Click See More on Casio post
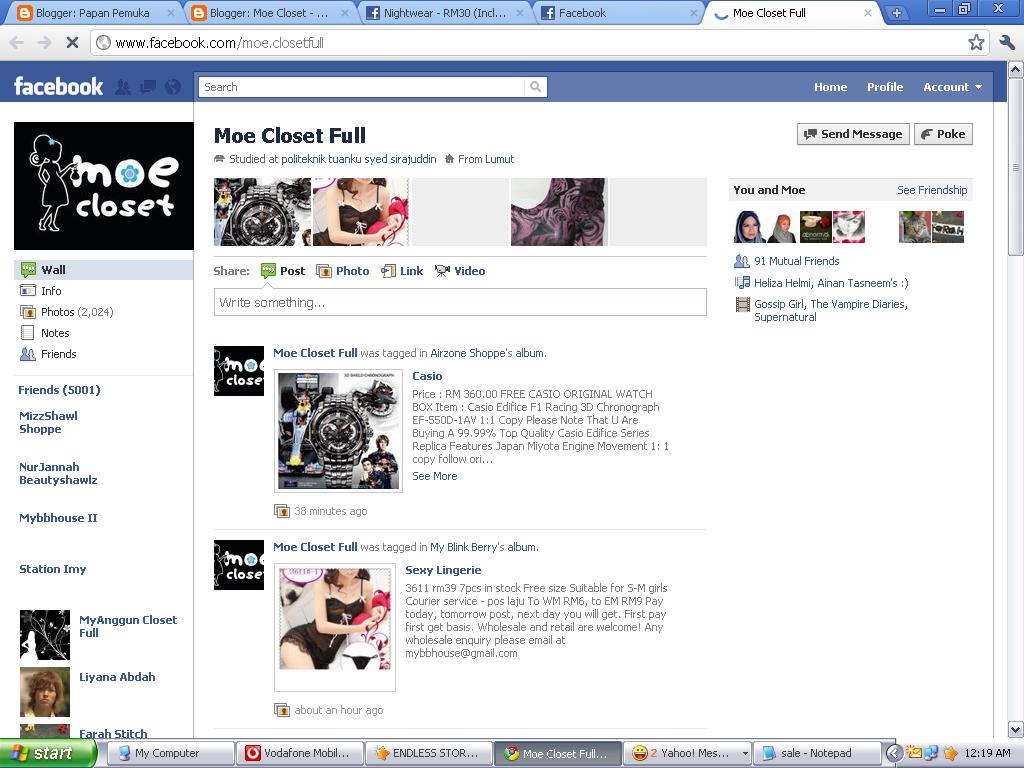This screenshot has width=1024, height=768. 434,476
